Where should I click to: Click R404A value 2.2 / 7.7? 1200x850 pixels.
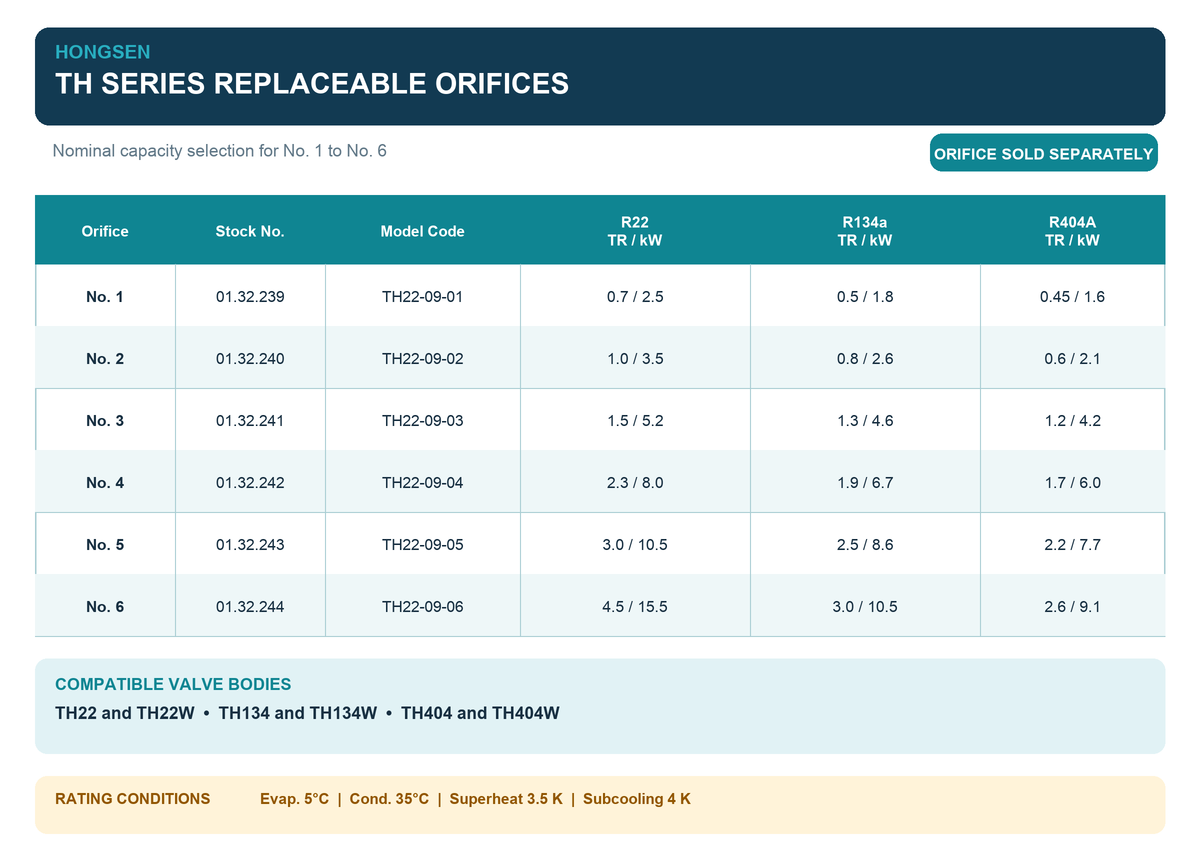[x=1072, y=545]
